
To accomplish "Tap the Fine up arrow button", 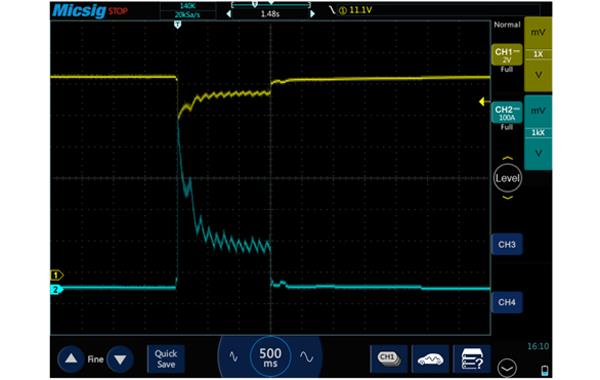I will click(71, 359).
